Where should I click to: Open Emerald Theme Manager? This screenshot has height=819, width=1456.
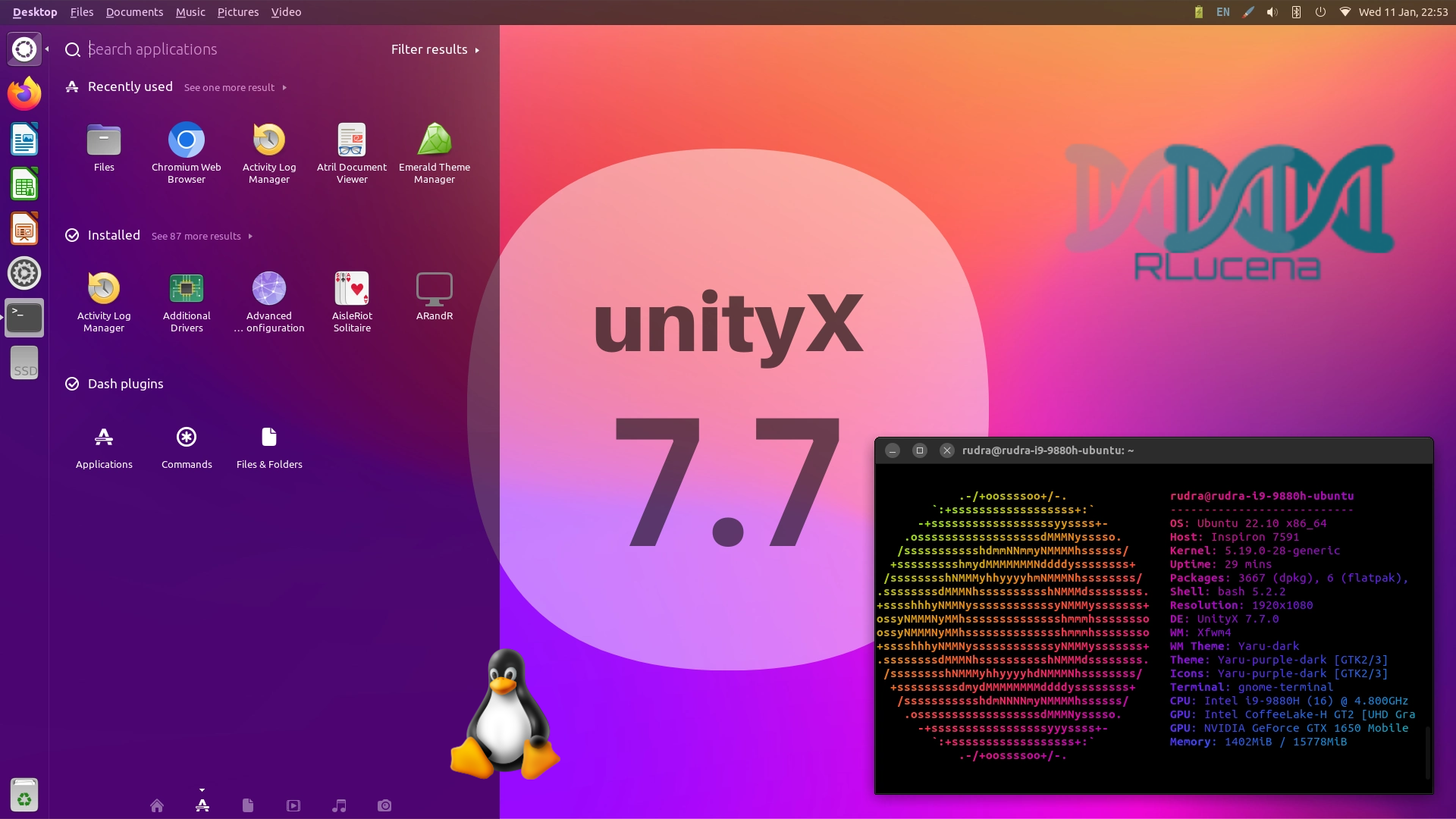(435, 152)
